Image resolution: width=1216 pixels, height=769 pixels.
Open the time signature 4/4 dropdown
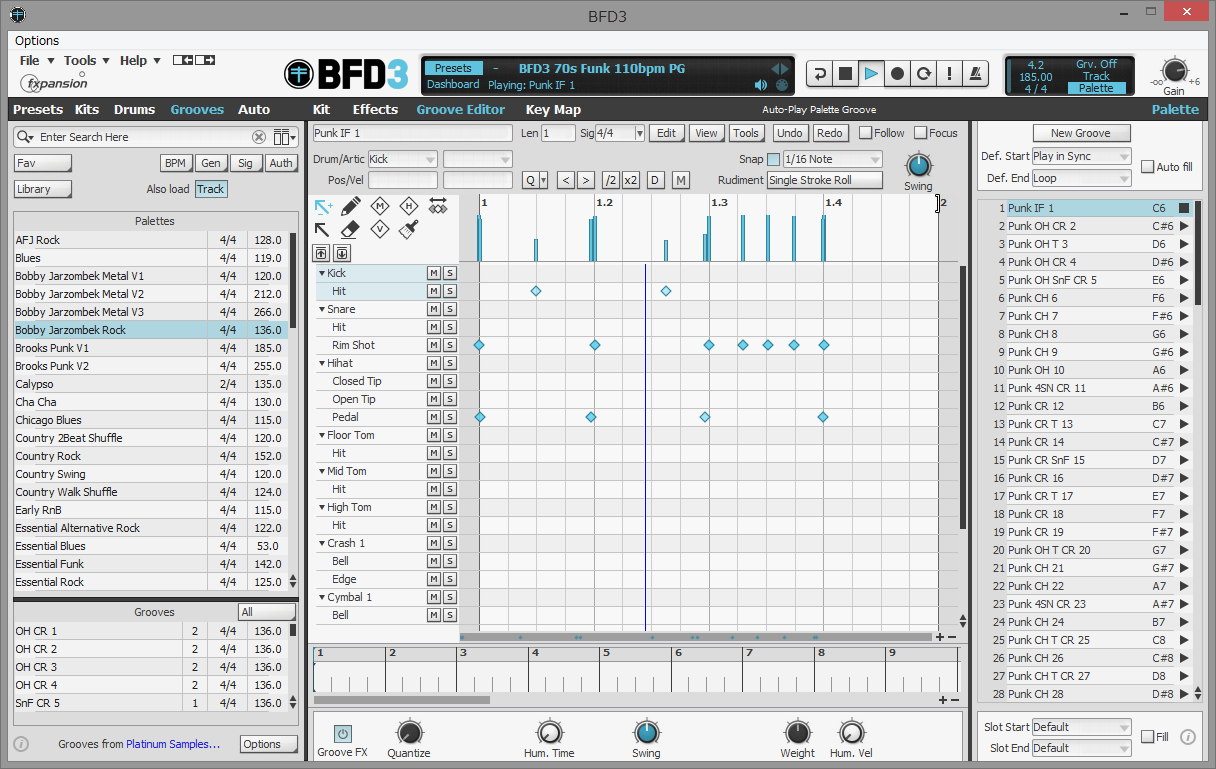coord(620,133)
